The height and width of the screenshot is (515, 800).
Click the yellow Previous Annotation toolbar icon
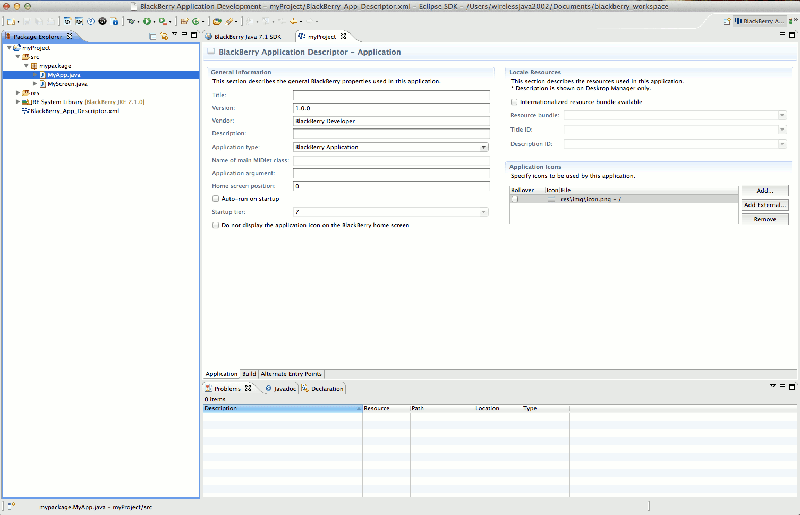pyautogui.click(x=293, y=21)
